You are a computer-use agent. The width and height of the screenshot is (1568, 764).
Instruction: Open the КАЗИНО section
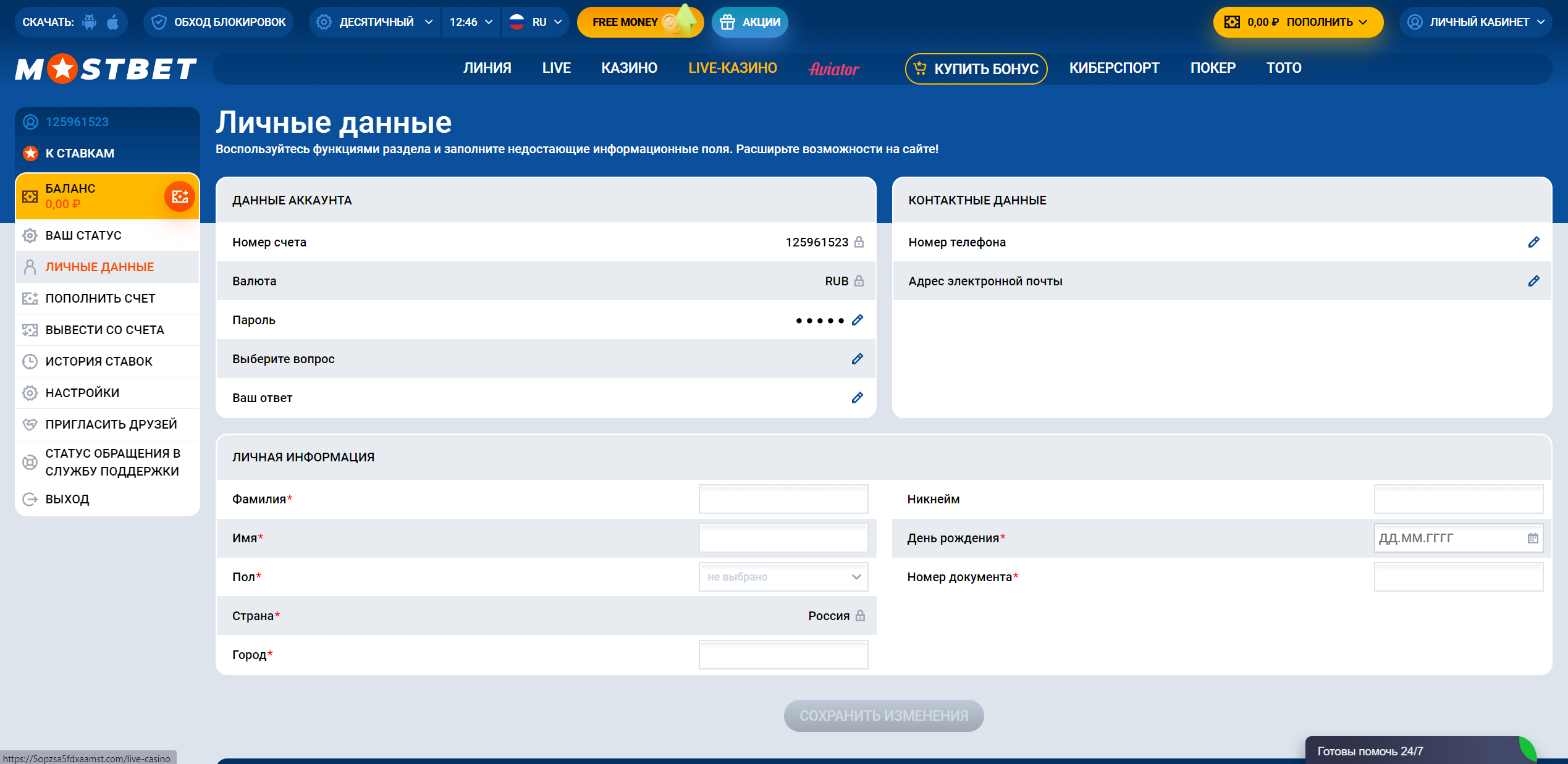[x=629, y=68]
